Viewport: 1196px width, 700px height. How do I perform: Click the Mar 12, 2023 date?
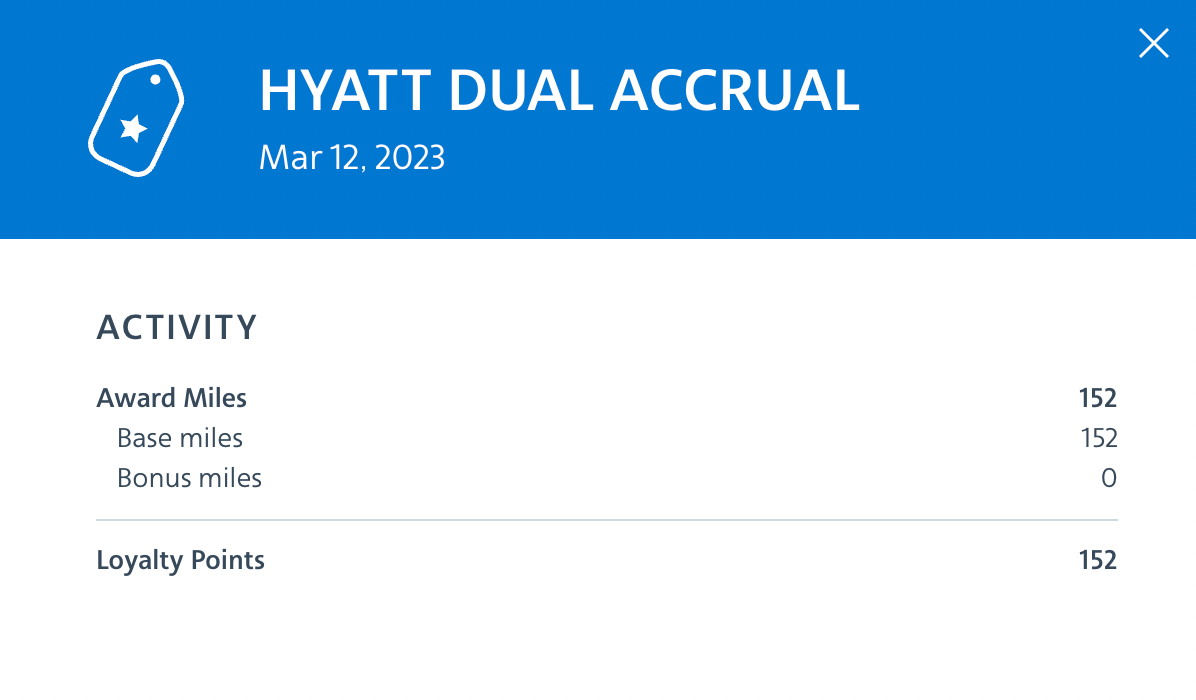click(351, 158)
